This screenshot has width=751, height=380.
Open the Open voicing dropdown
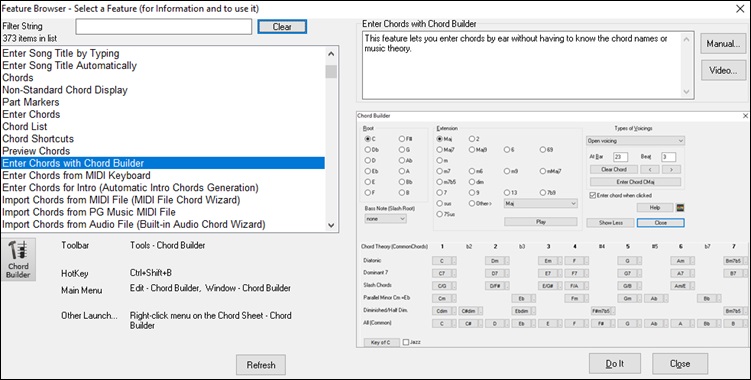(636, 141)
